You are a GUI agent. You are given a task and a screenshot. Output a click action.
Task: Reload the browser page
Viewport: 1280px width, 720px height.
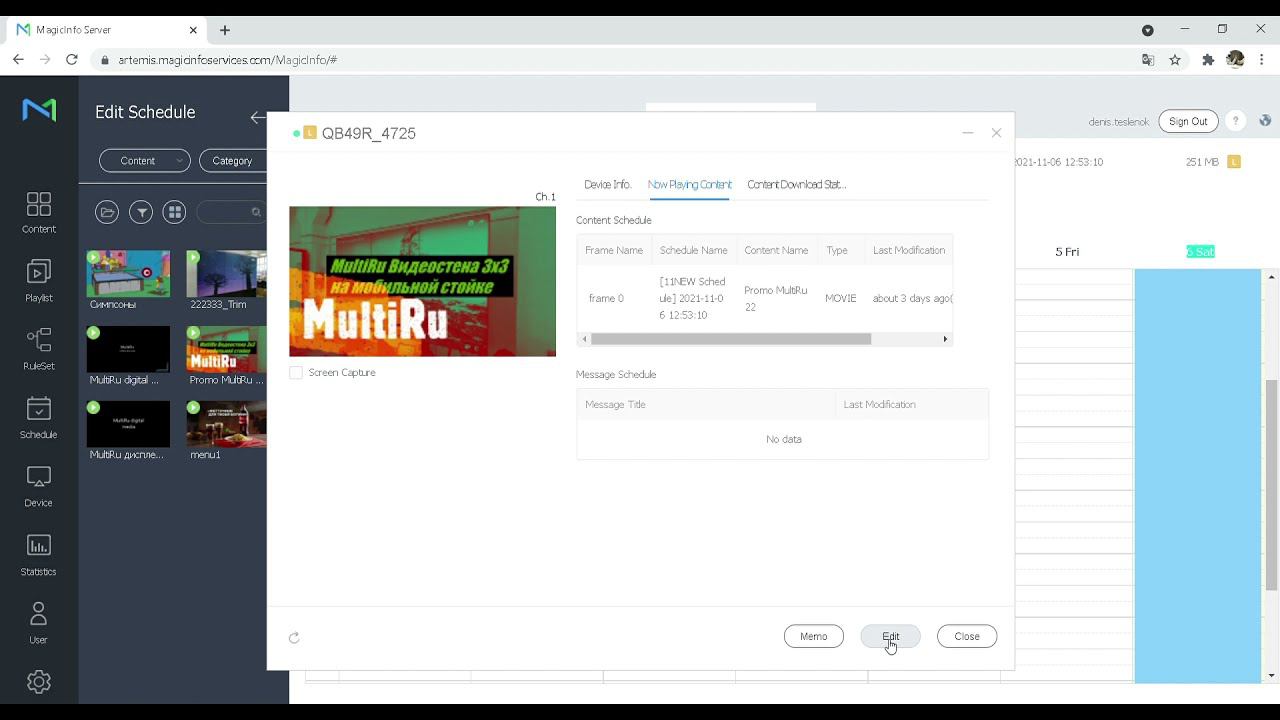(72, 60)
